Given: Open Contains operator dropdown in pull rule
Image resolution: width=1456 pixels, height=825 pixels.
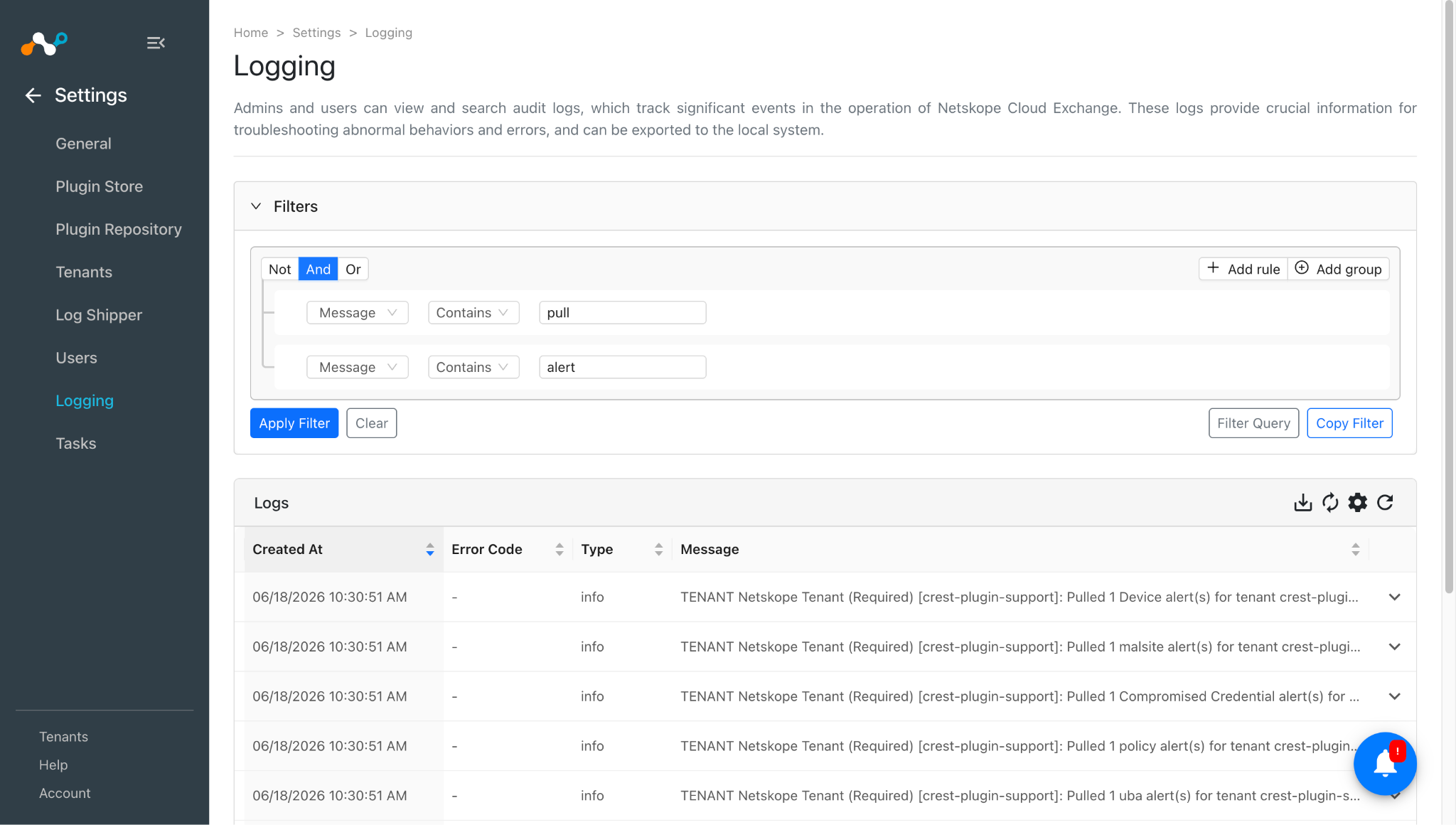Looking at the screenshot, I should click(473, 313).
